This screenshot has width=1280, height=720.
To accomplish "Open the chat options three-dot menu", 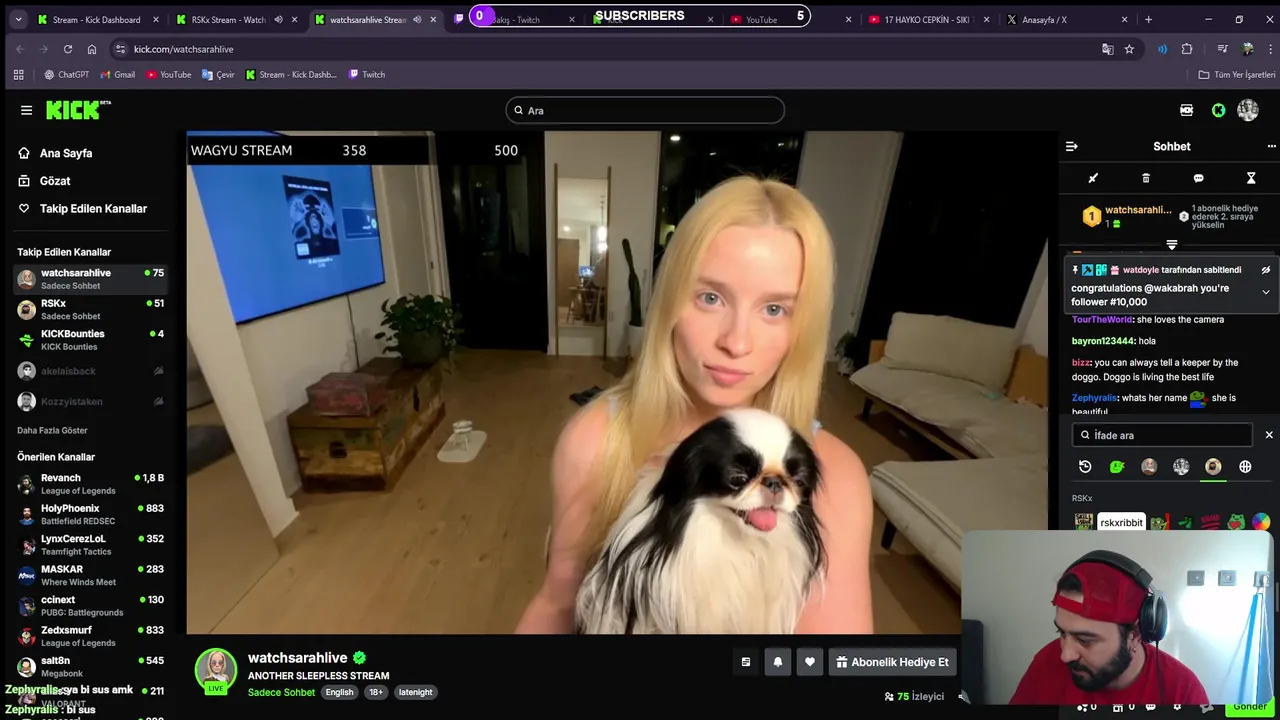I will (x=1271, y=146).
